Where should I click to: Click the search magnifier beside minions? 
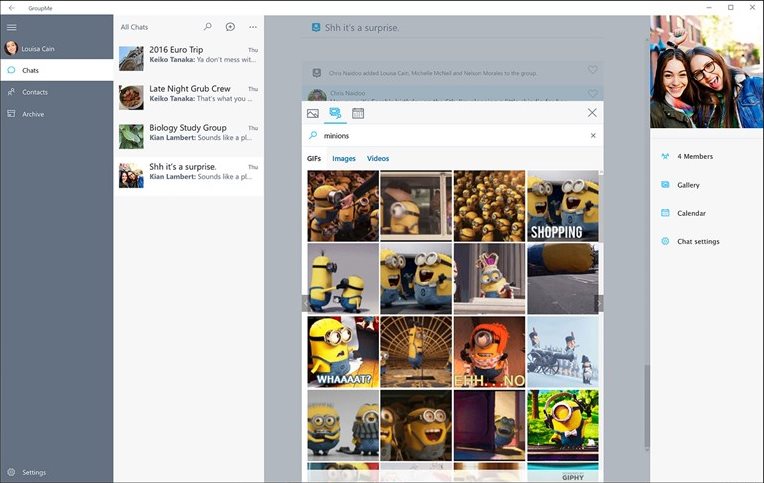click(313, 135)
